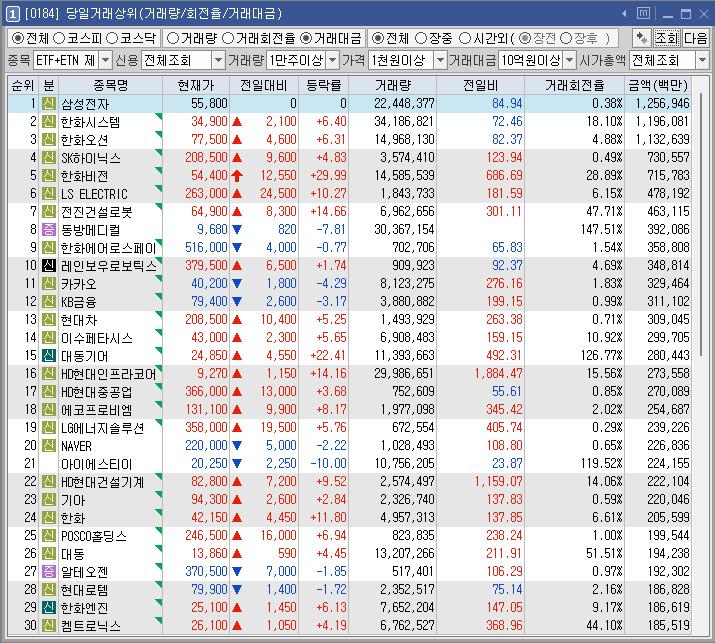
Task: Click the 현재가 column header
Action: [196, 85]
